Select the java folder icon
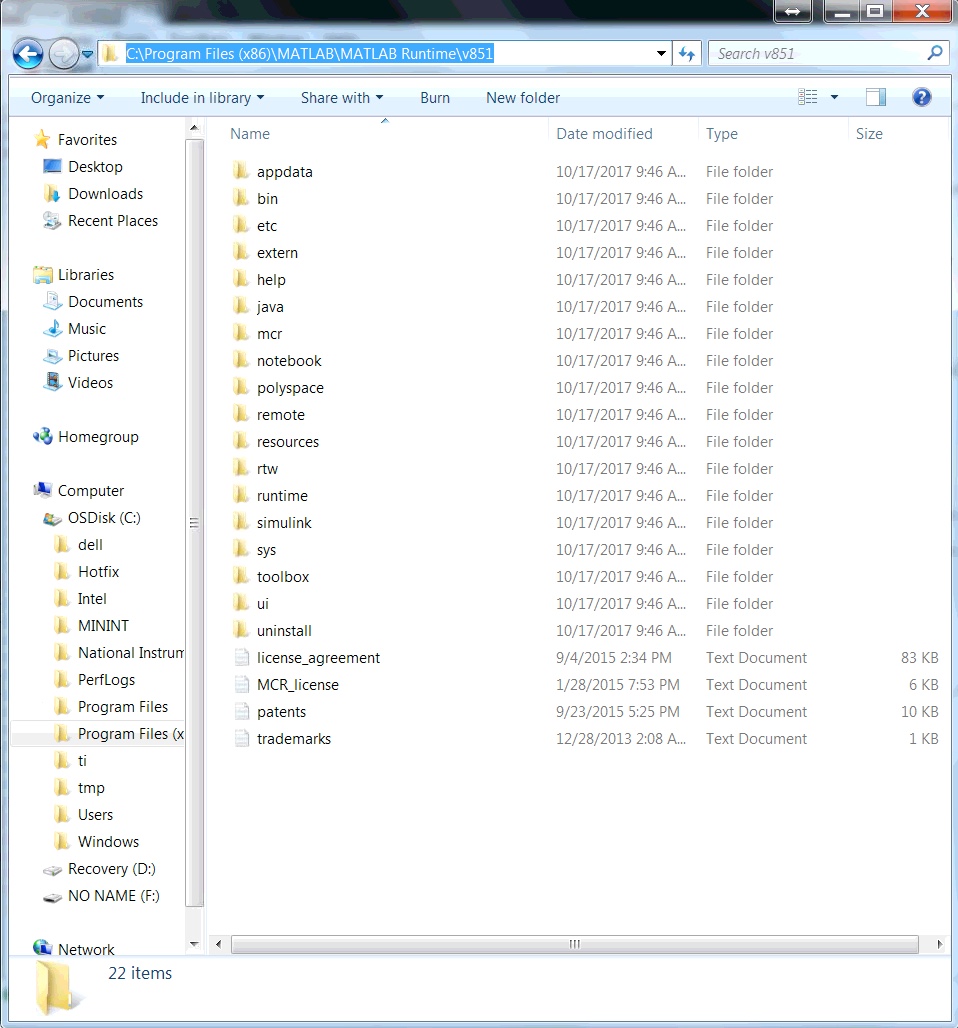The height and width of the screenshot is (1028, 958). (x=241, y=306)
